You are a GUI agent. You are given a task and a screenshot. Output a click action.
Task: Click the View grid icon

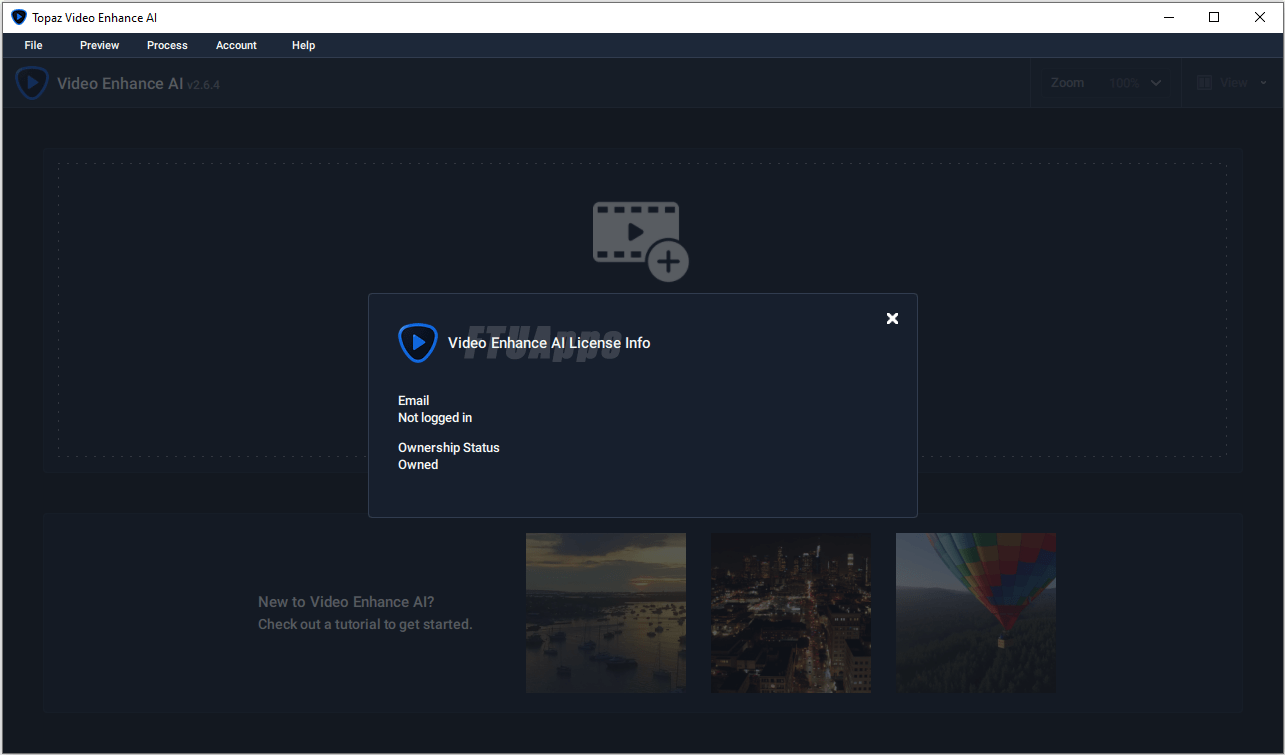(1204, 83)
